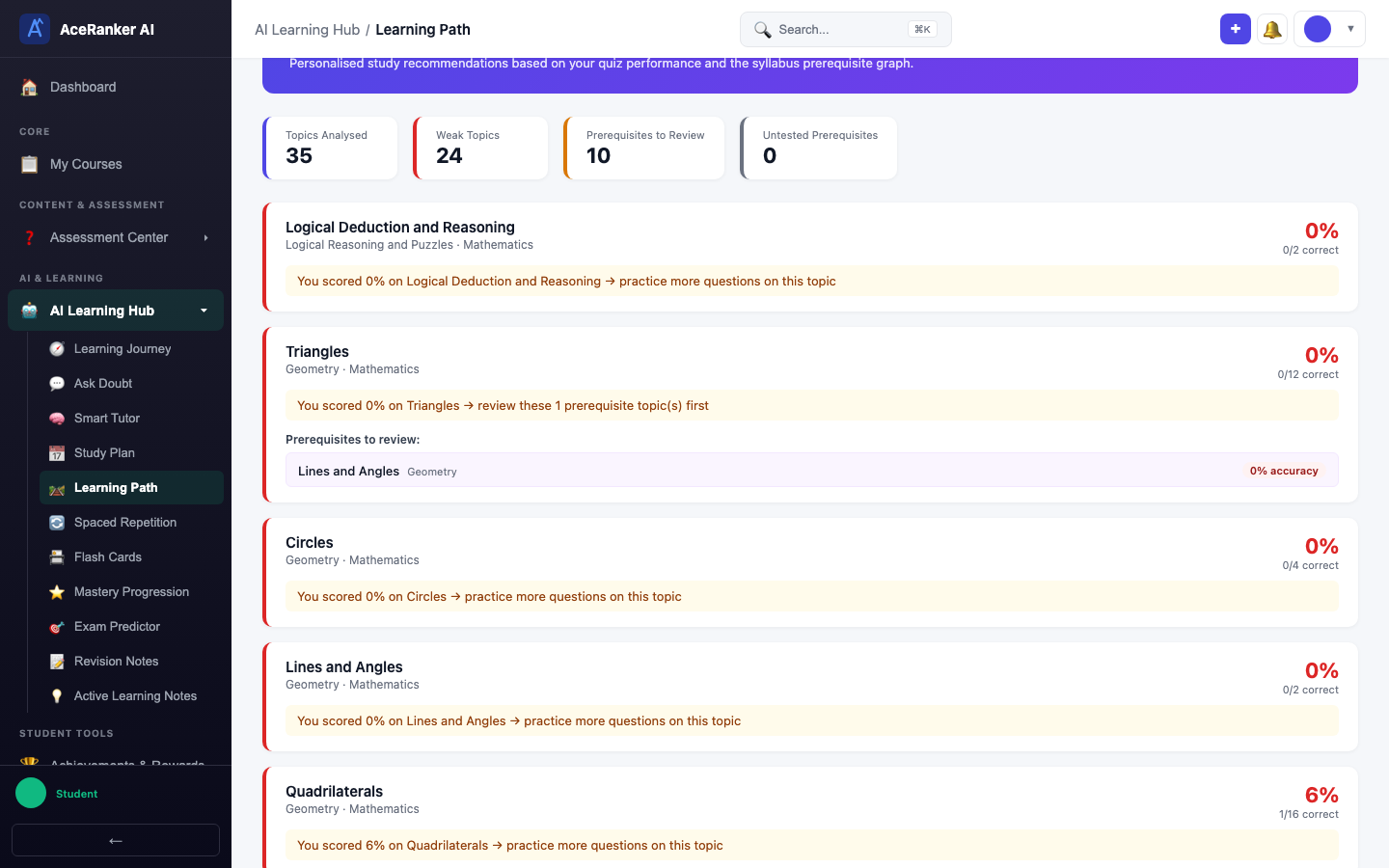The height and width of the screenshot is (868, 1389).
Task: Open the Lines and Angles topic card title
Action: coord(344,667)
